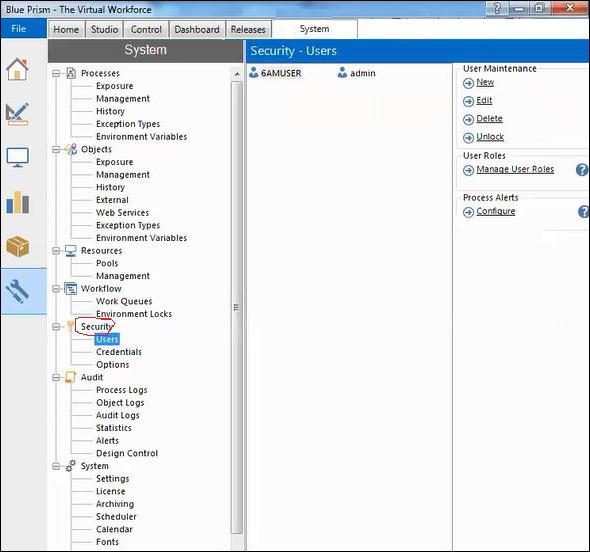Click the Security key tree icon

point(70,326)
